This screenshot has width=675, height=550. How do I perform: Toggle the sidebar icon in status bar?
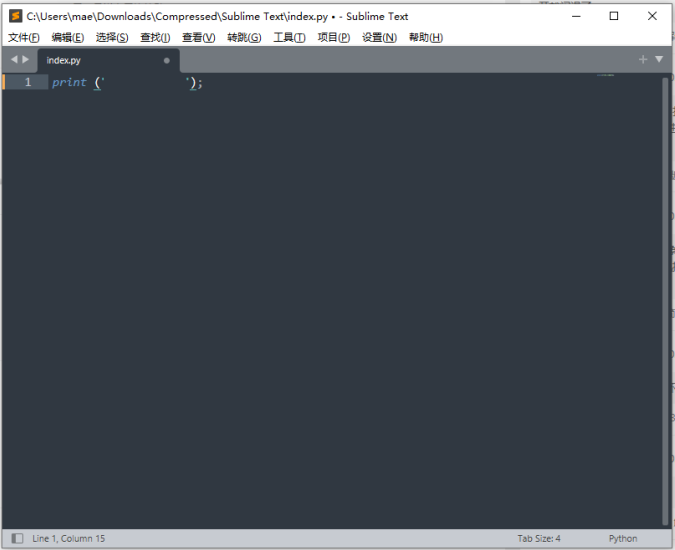tap(17, 538)
